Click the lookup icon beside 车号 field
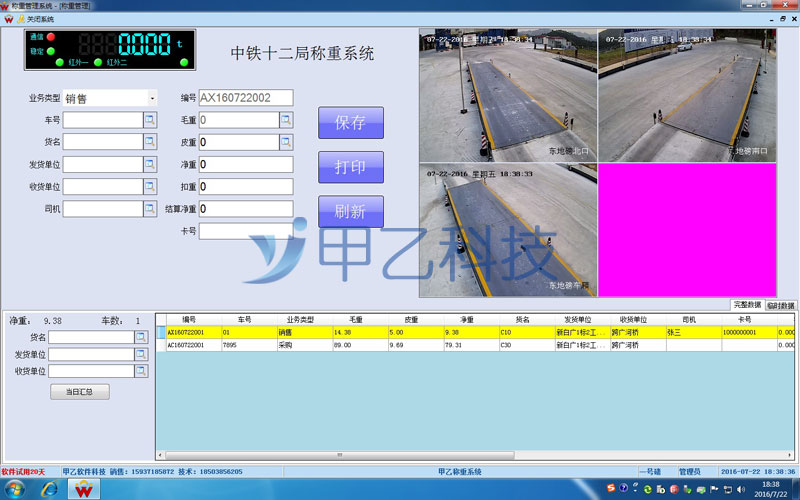Screen dimensions: 800x500 coord(150,120)
